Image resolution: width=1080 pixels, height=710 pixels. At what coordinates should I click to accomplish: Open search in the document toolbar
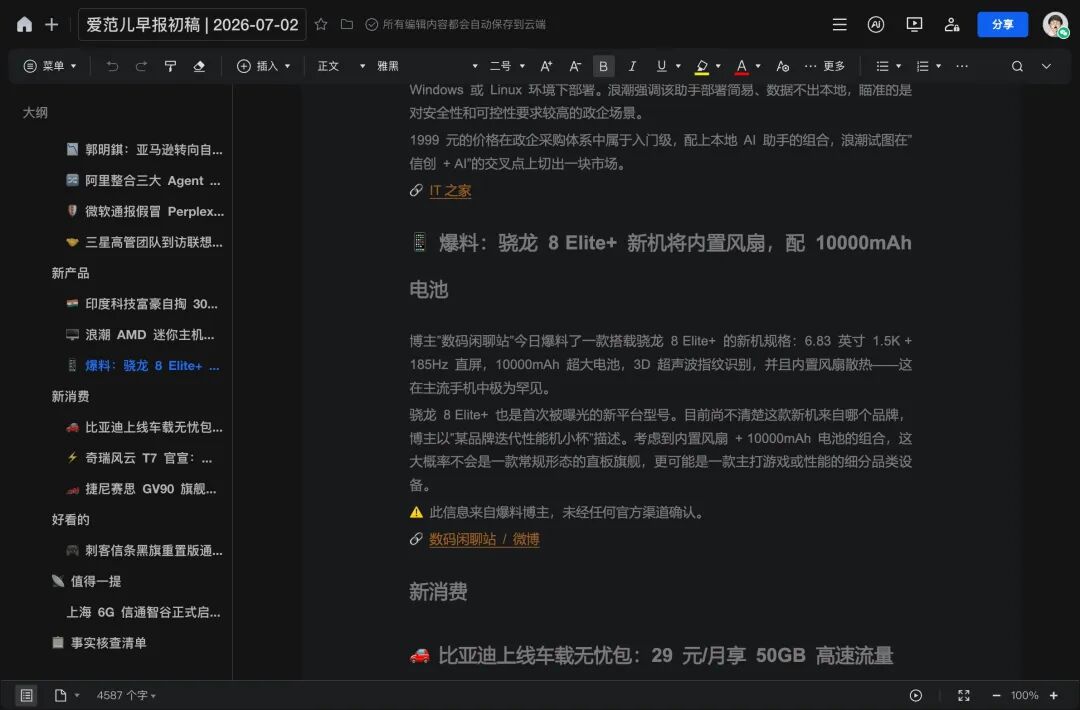[1017, 66]
